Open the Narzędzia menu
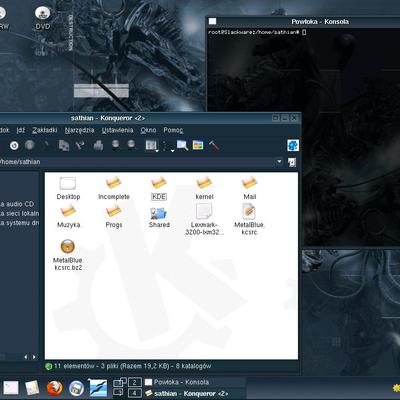 79,130
